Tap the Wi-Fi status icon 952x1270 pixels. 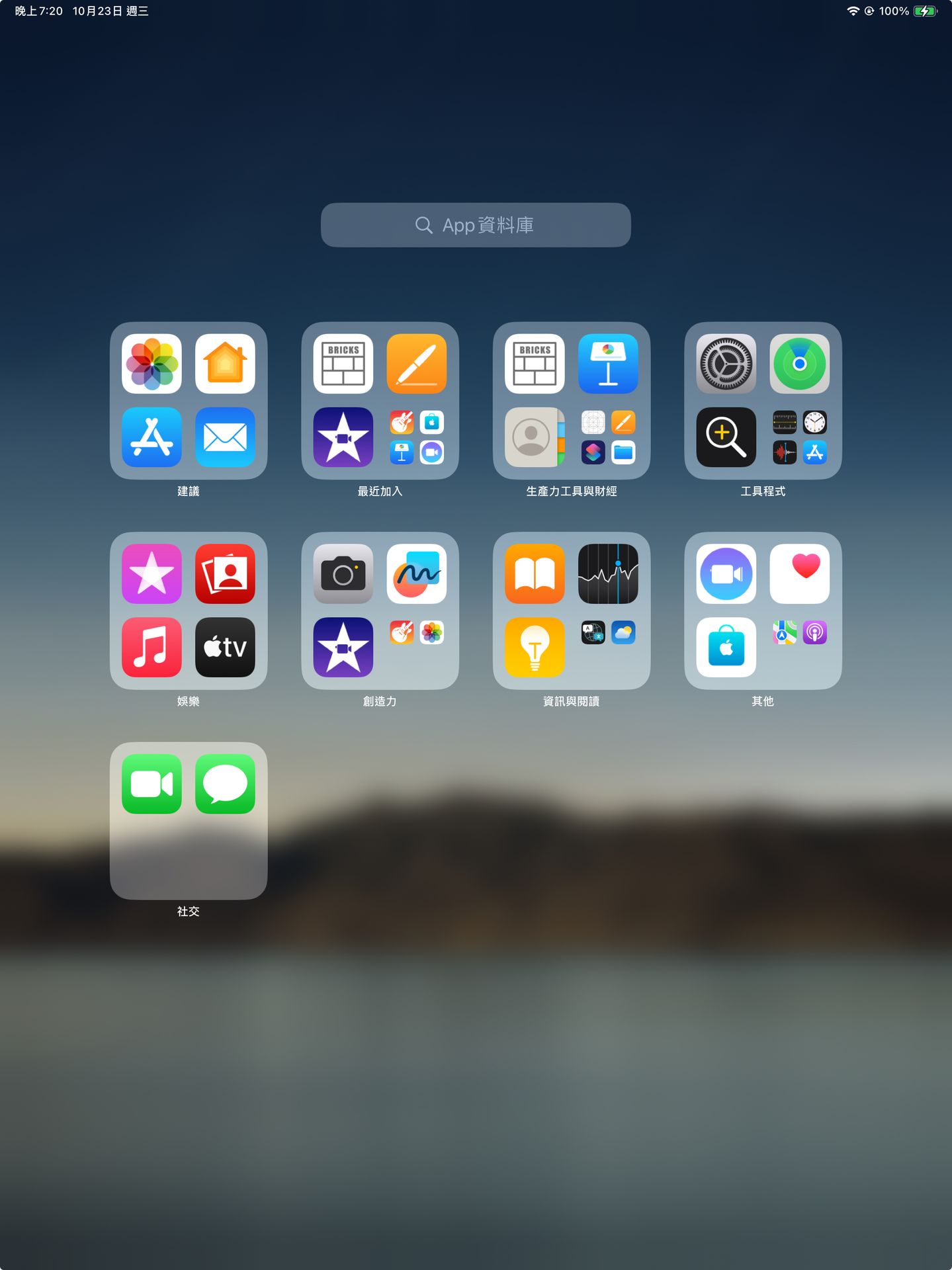point(853,11)
